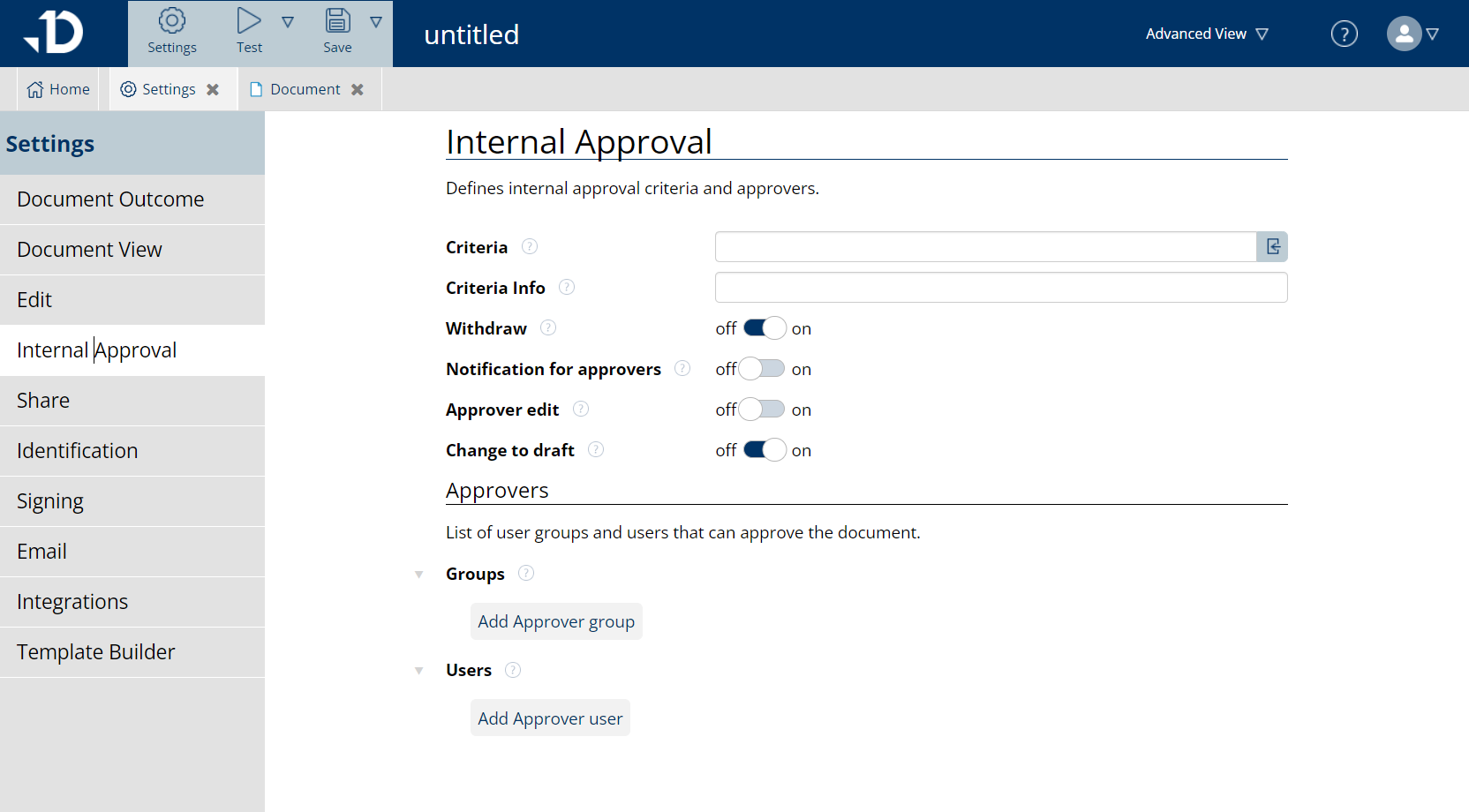Open the user account avatar menu

pyautogui.click(x=1404, y=34)
